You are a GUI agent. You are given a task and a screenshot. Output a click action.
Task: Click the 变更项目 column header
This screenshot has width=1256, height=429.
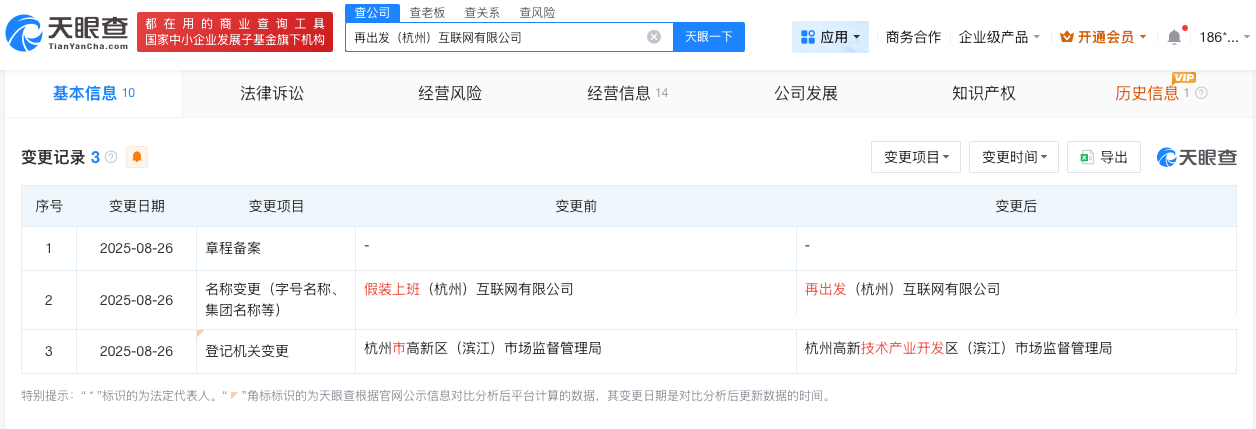click(276, 206)
